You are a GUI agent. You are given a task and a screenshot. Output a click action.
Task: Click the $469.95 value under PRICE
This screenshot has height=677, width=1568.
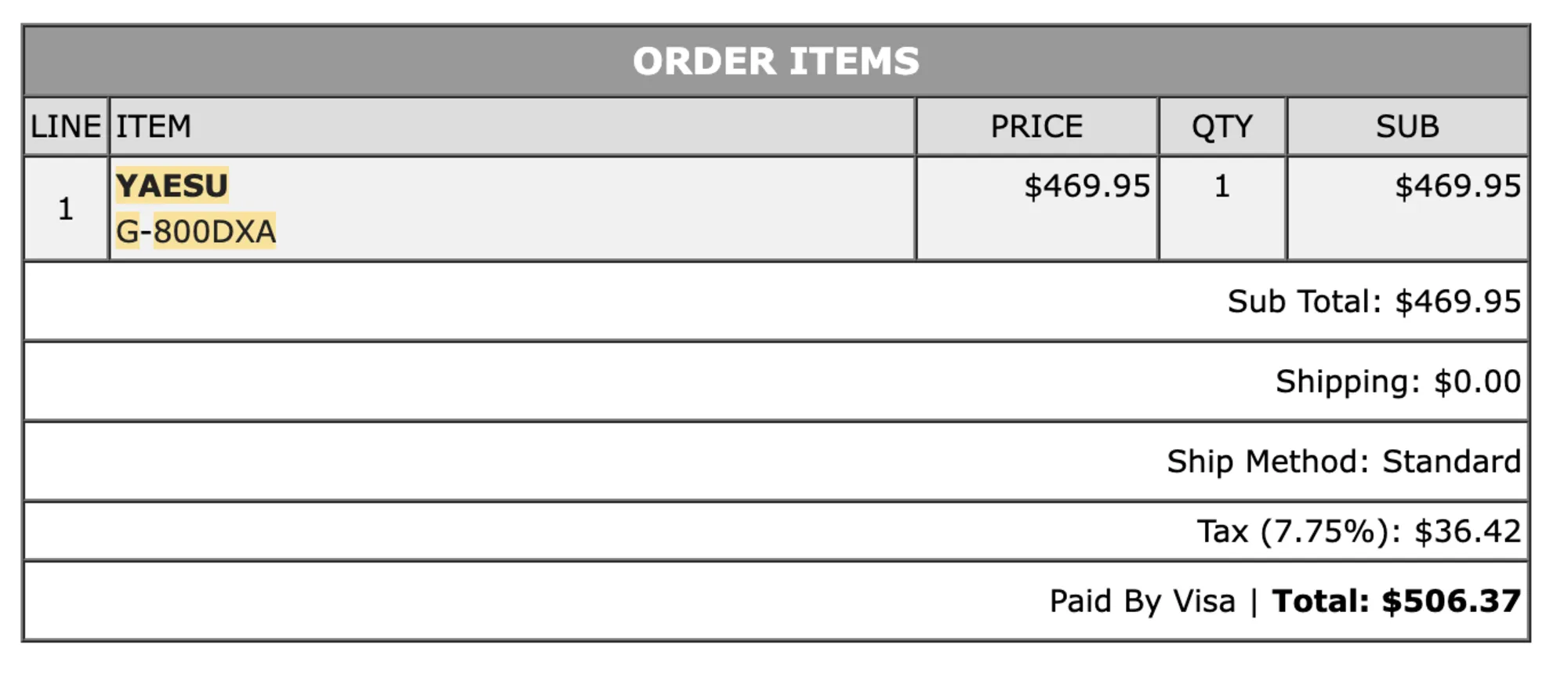(x=1087, y=186)
